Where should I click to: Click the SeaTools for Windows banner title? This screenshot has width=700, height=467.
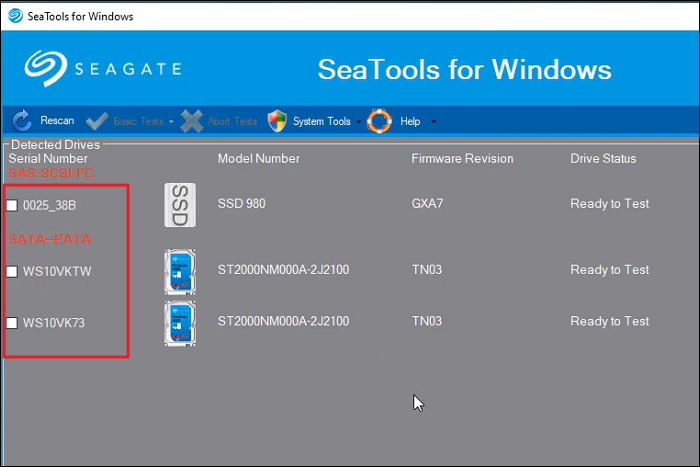464,69
